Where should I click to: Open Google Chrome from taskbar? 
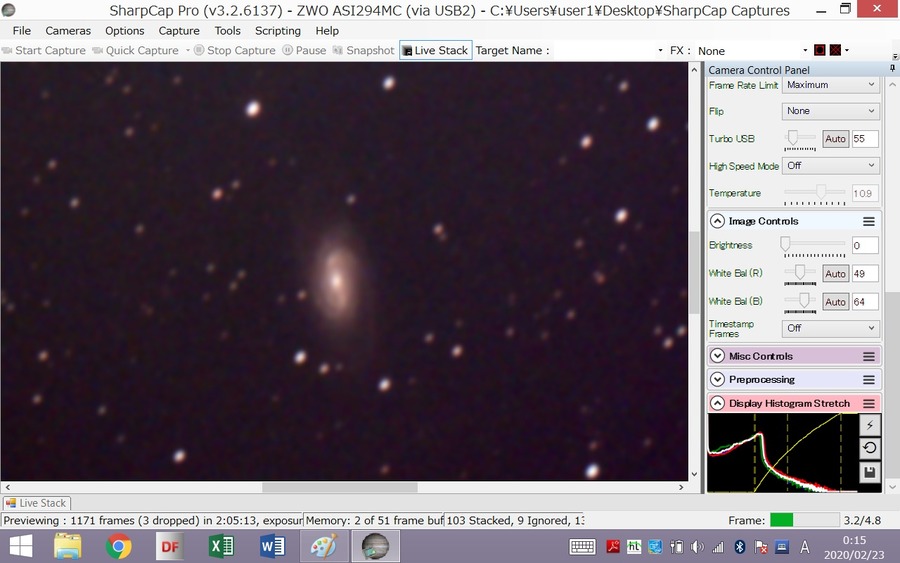pyautogui.click(x=118, y=546)
